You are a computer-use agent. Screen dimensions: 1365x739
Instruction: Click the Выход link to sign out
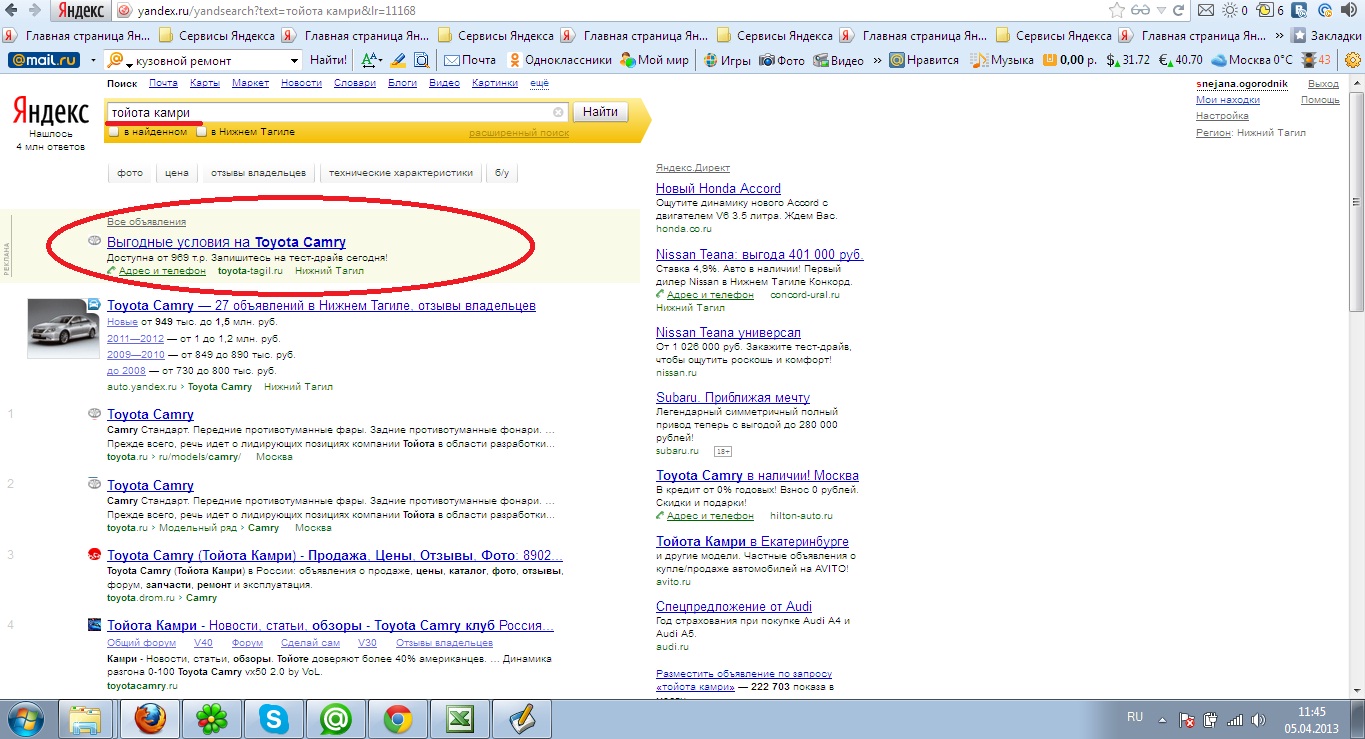tap(1323, 84)
